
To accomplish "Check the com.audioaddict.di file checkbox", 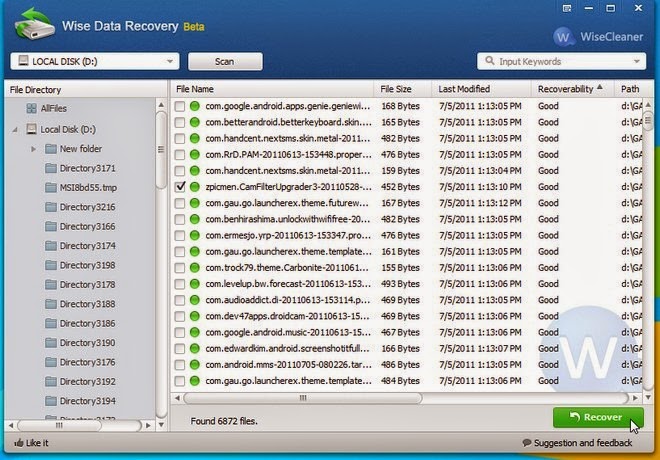I will coord(180,300).
